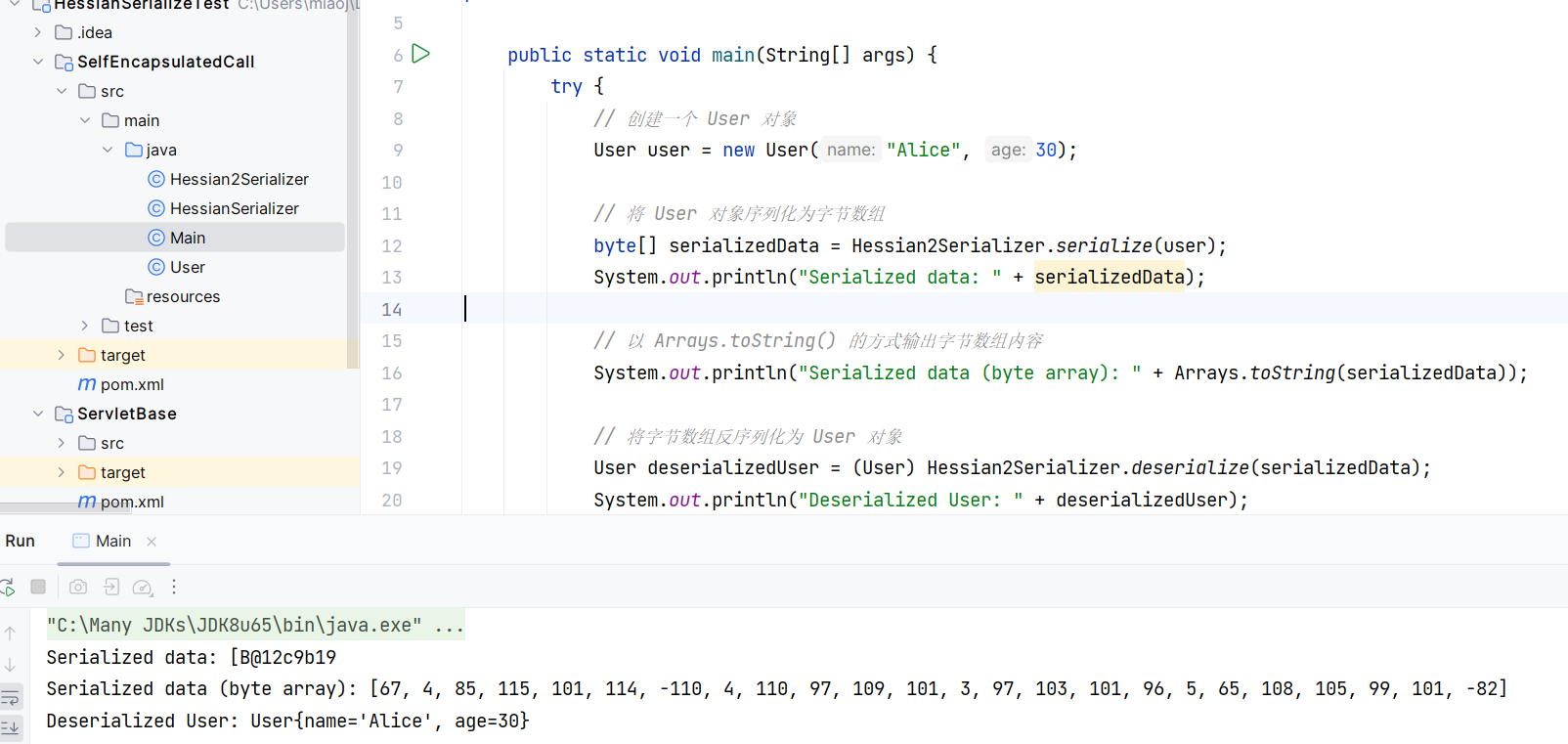Viewport: 1568px width, 744px height.
Task: Close the Main run tab
Action: click(x=152, y=542)
